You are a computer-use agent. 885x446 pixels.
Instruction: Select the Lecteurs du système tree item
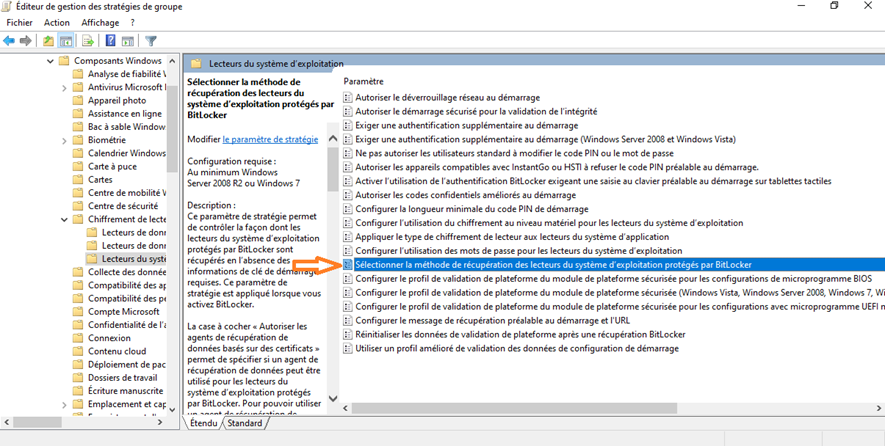(x=134, y=259)
